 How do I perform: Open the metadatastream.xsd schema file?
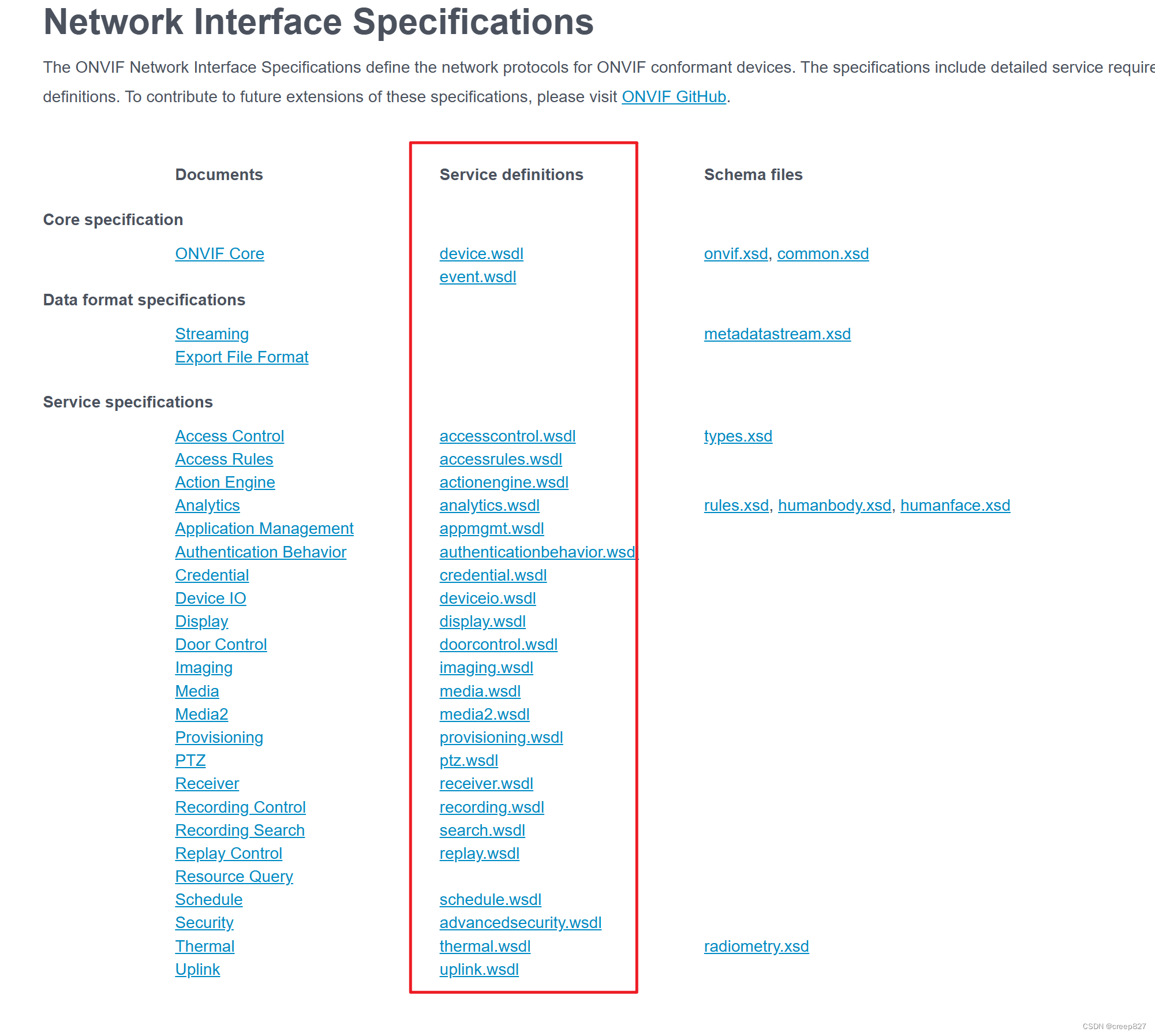(x=777, y=334)
